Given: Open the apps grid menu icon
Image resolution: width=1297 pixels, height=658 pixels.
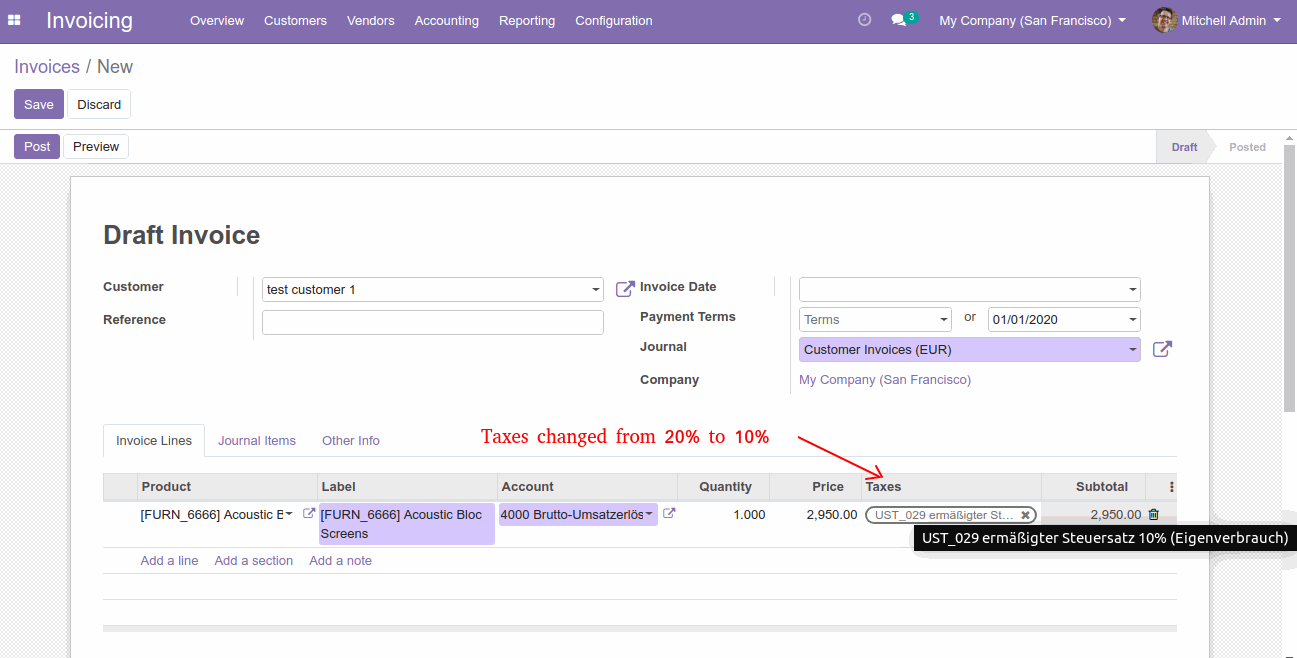Looking at the screenshot, I should pos(14,20).
